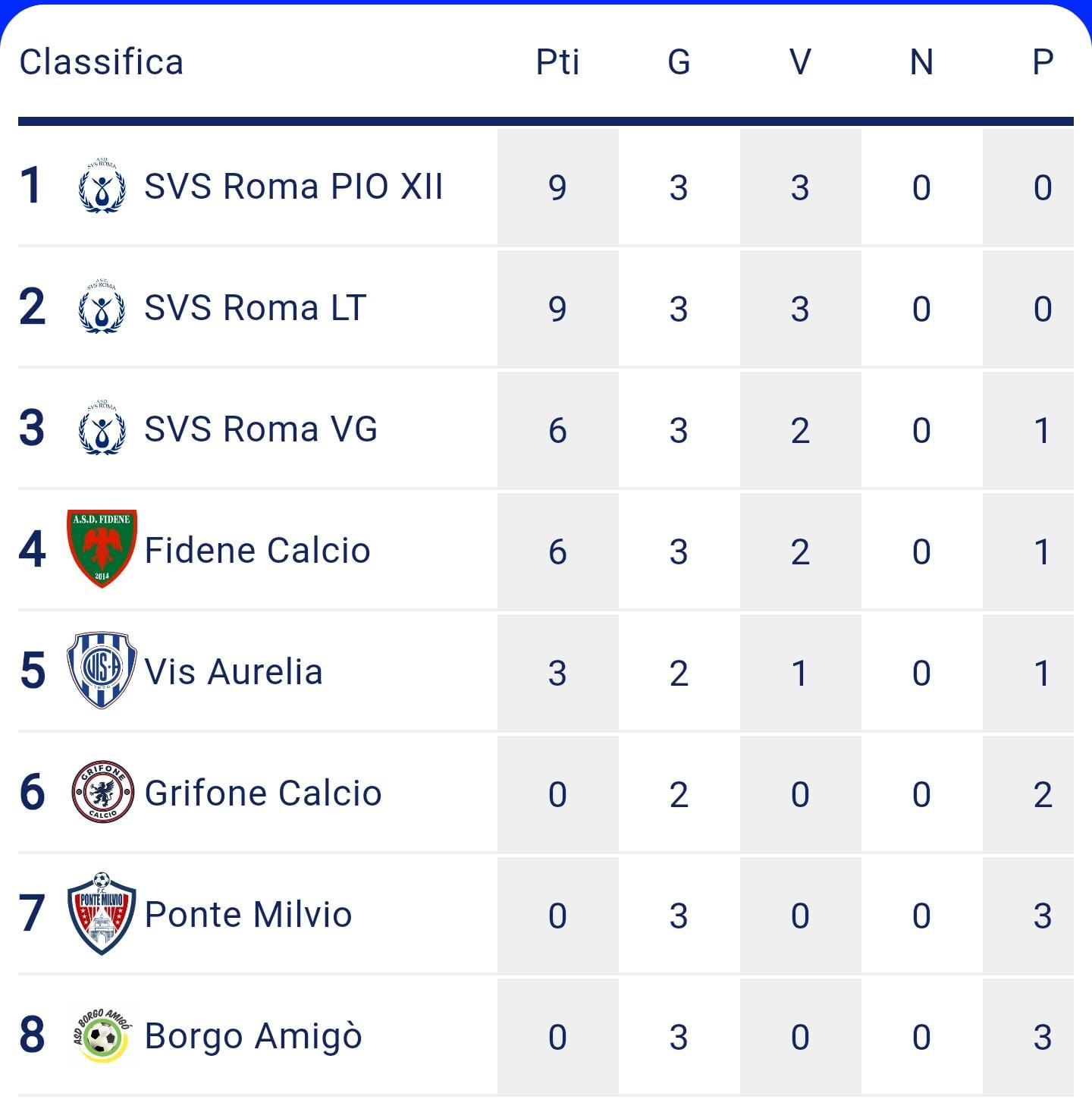
Task: Select the Borgo Amigò team name
Action: tap(253, 1037)
